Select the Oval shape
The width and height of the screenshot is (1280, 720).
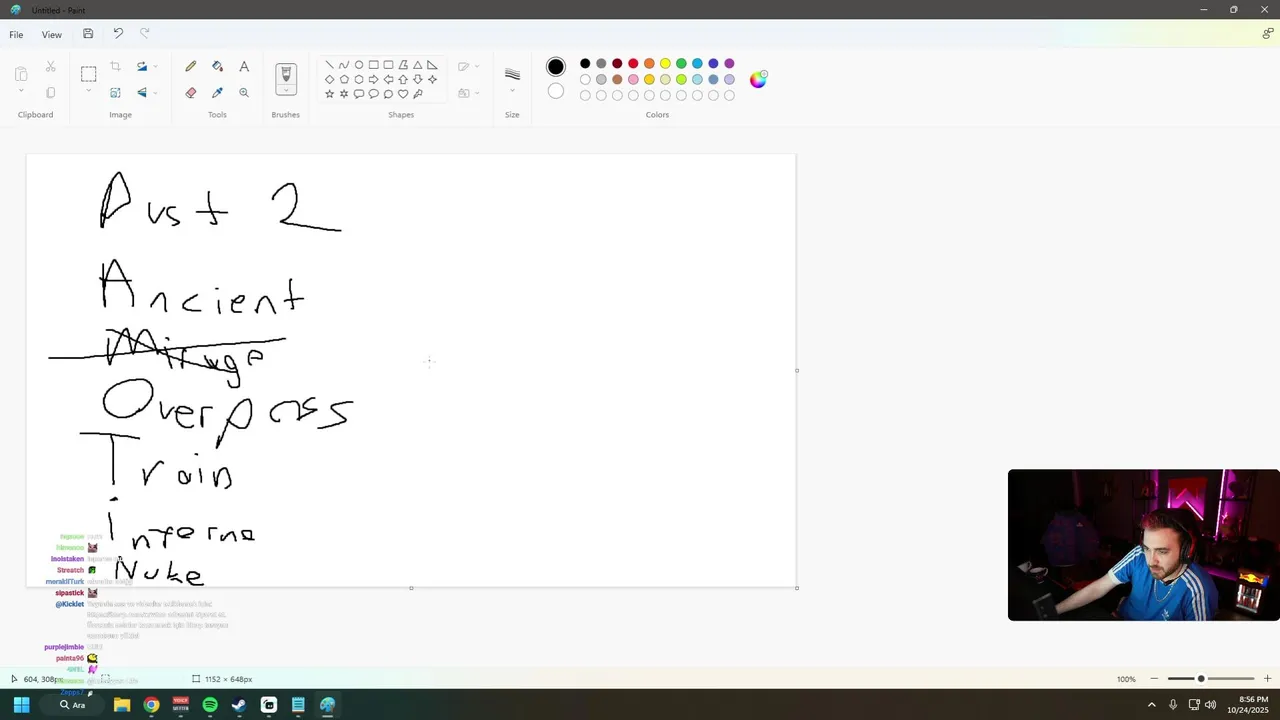click(x=359, y=65)
